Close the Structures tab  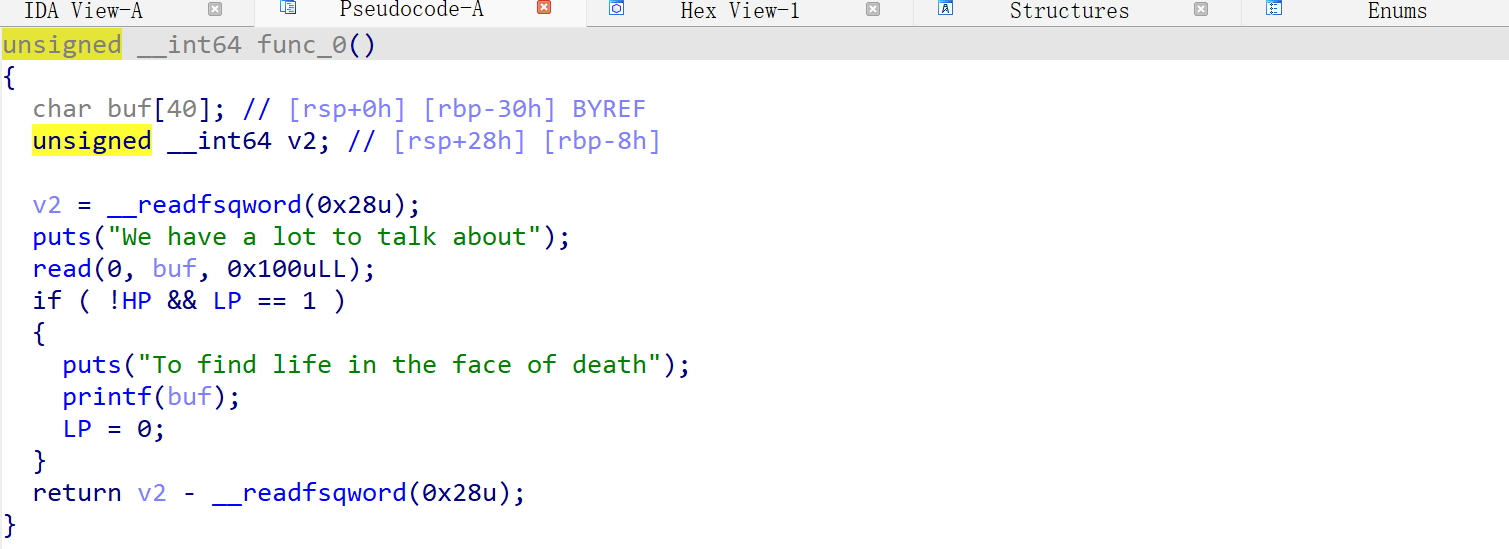pos(1201,9)
